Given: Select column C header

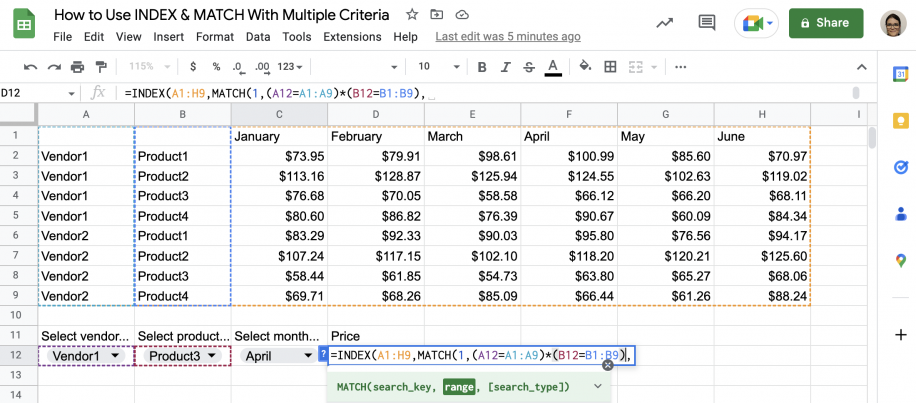Looking at the screenshot, I should pos(279,115).
